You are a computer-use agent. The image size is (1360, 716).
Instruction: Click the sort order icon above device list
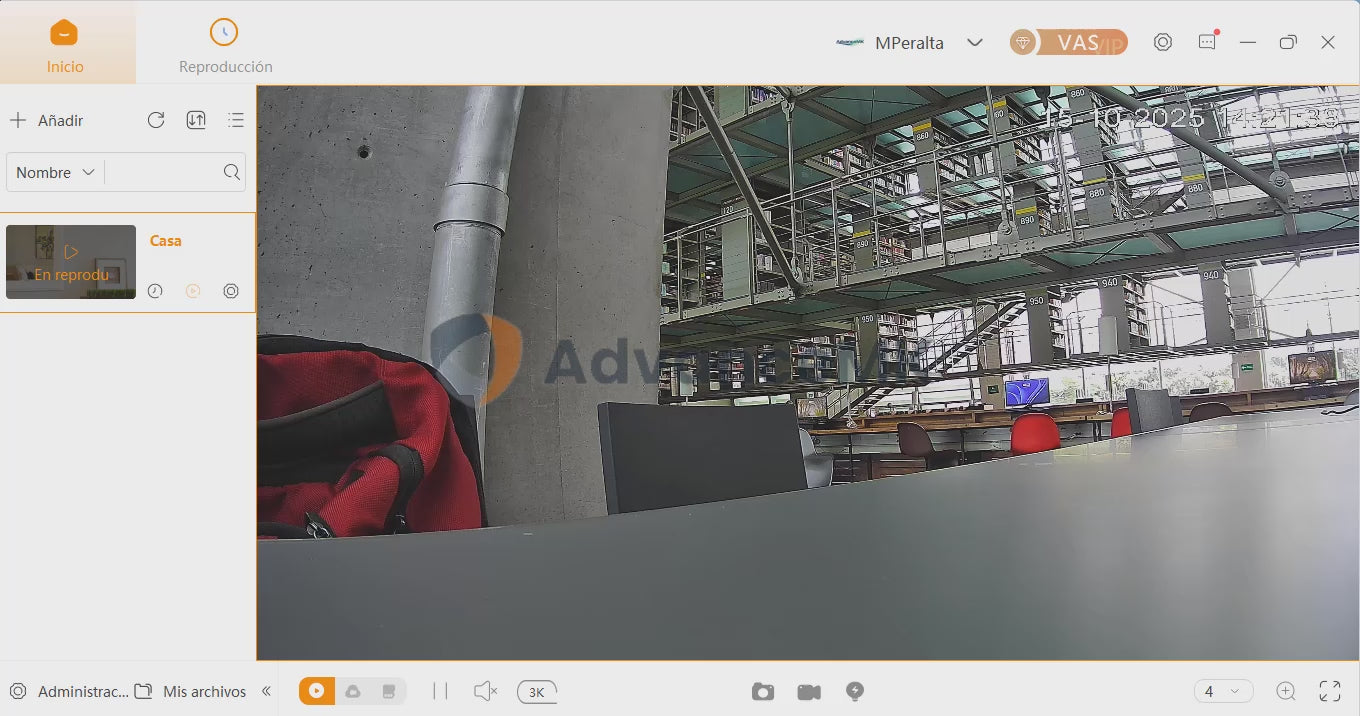pos(196,120)
